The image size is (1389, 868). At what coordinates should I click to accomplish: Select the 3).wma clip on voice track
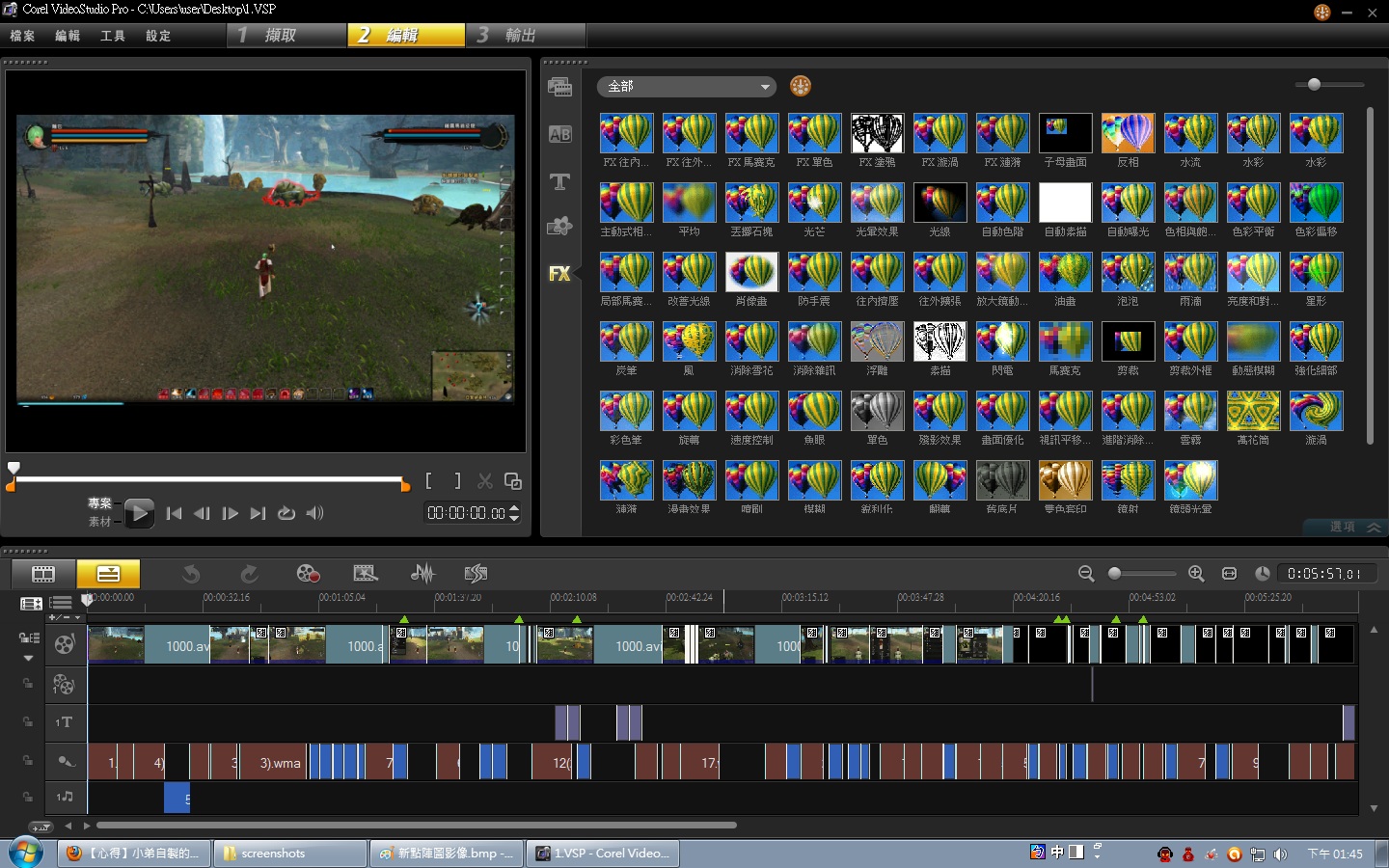coord(274,762)
